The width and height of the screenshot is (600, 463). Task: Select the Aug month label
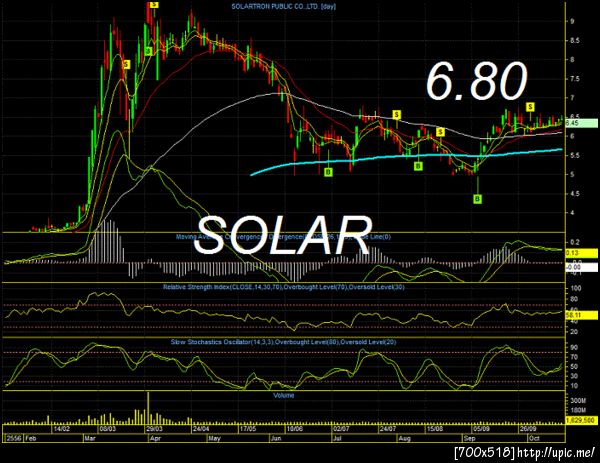pyautogui.click(x=404, y=439)
